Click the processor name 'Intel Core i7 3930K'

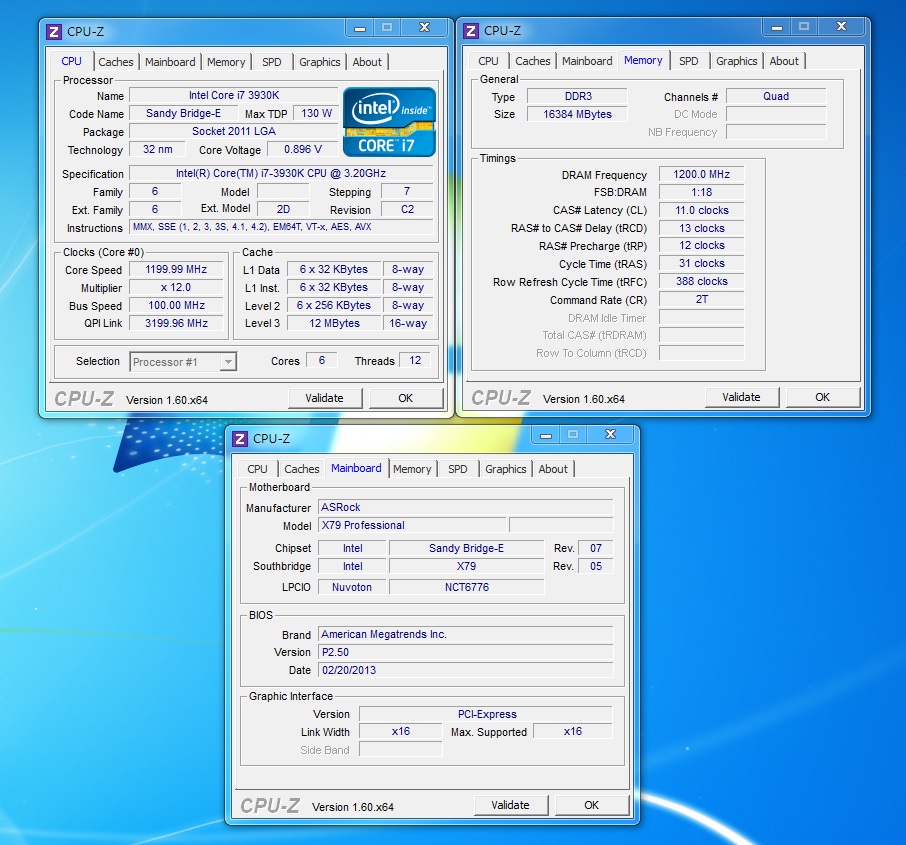[234, 95]
